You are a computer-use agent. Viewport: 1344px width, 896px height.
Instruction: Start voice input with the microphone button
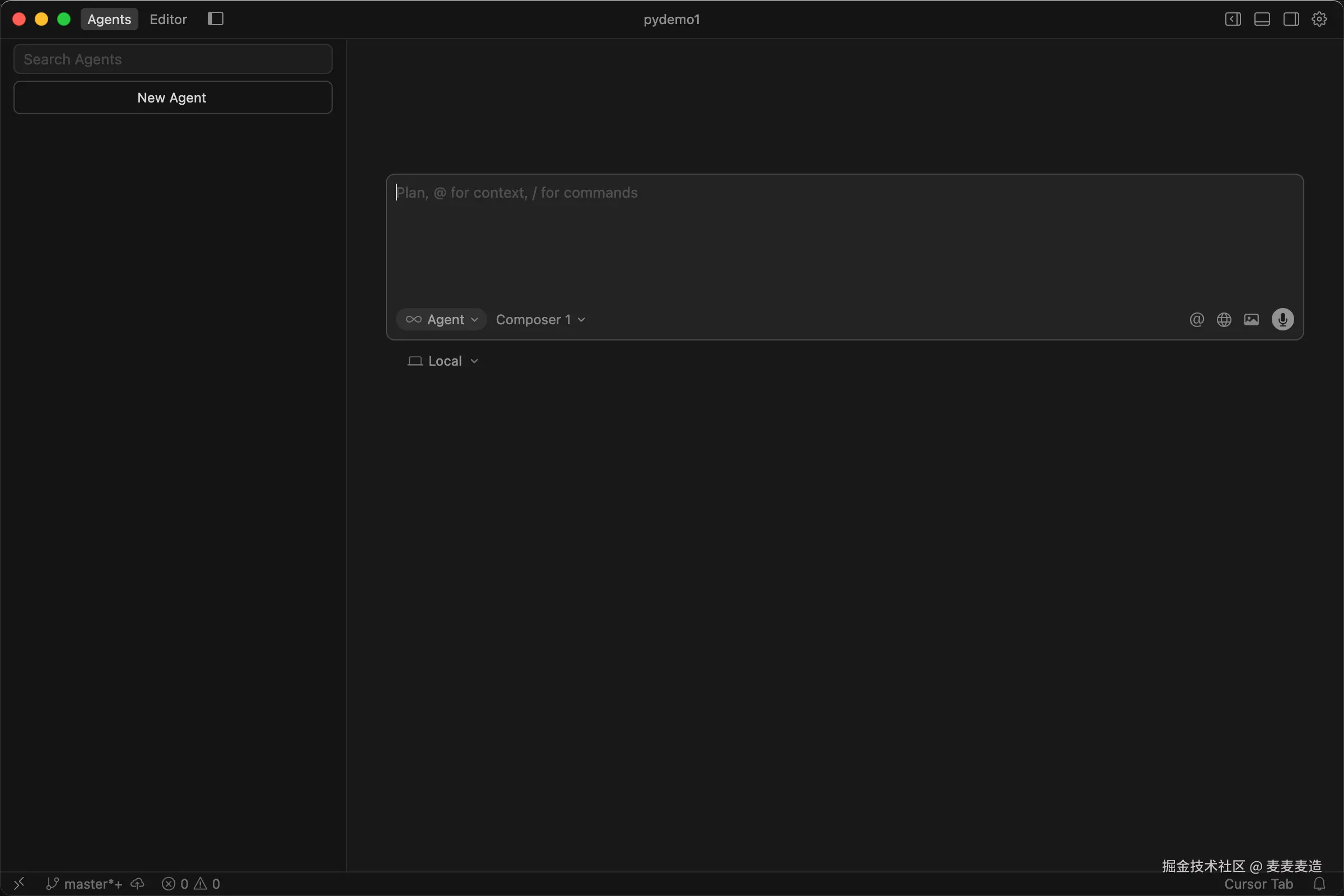click(1282, 319)
